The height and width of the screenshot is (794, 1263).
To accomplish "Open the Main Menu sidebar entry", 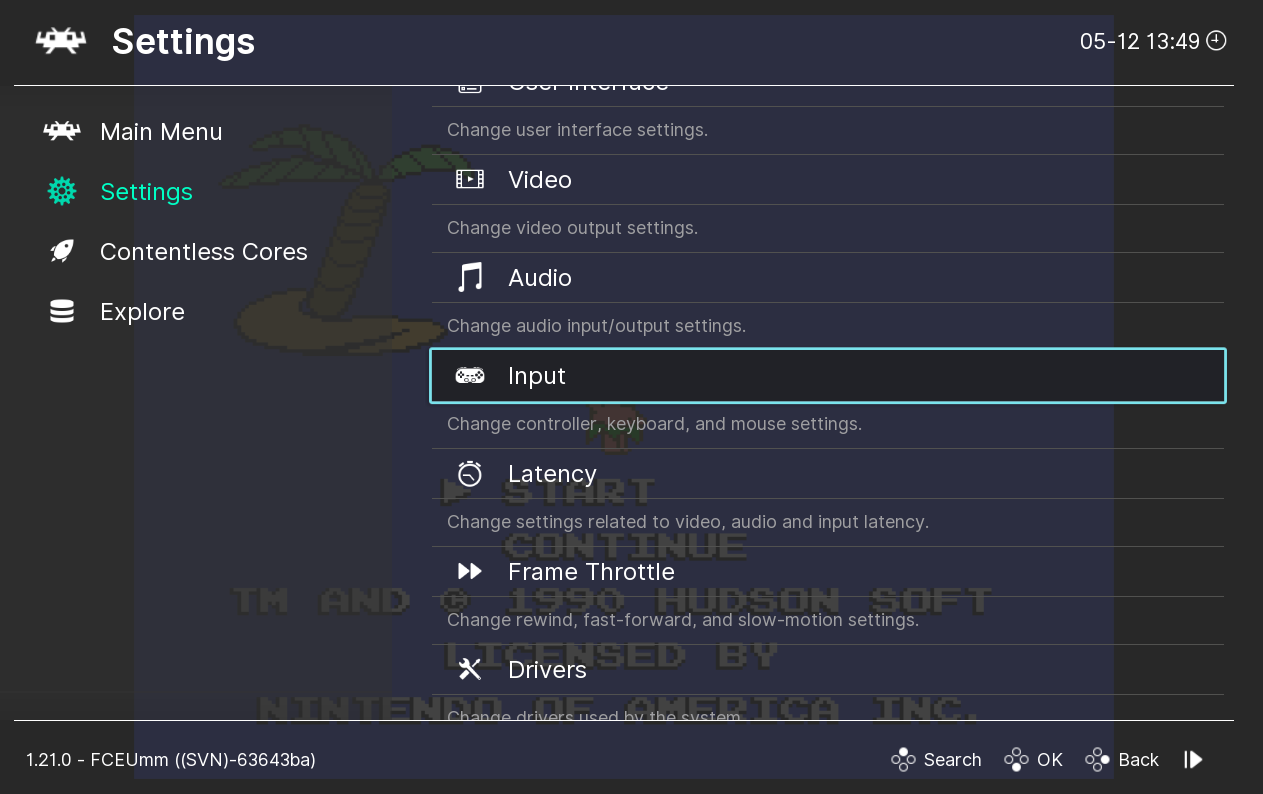I will click(161, 132).
